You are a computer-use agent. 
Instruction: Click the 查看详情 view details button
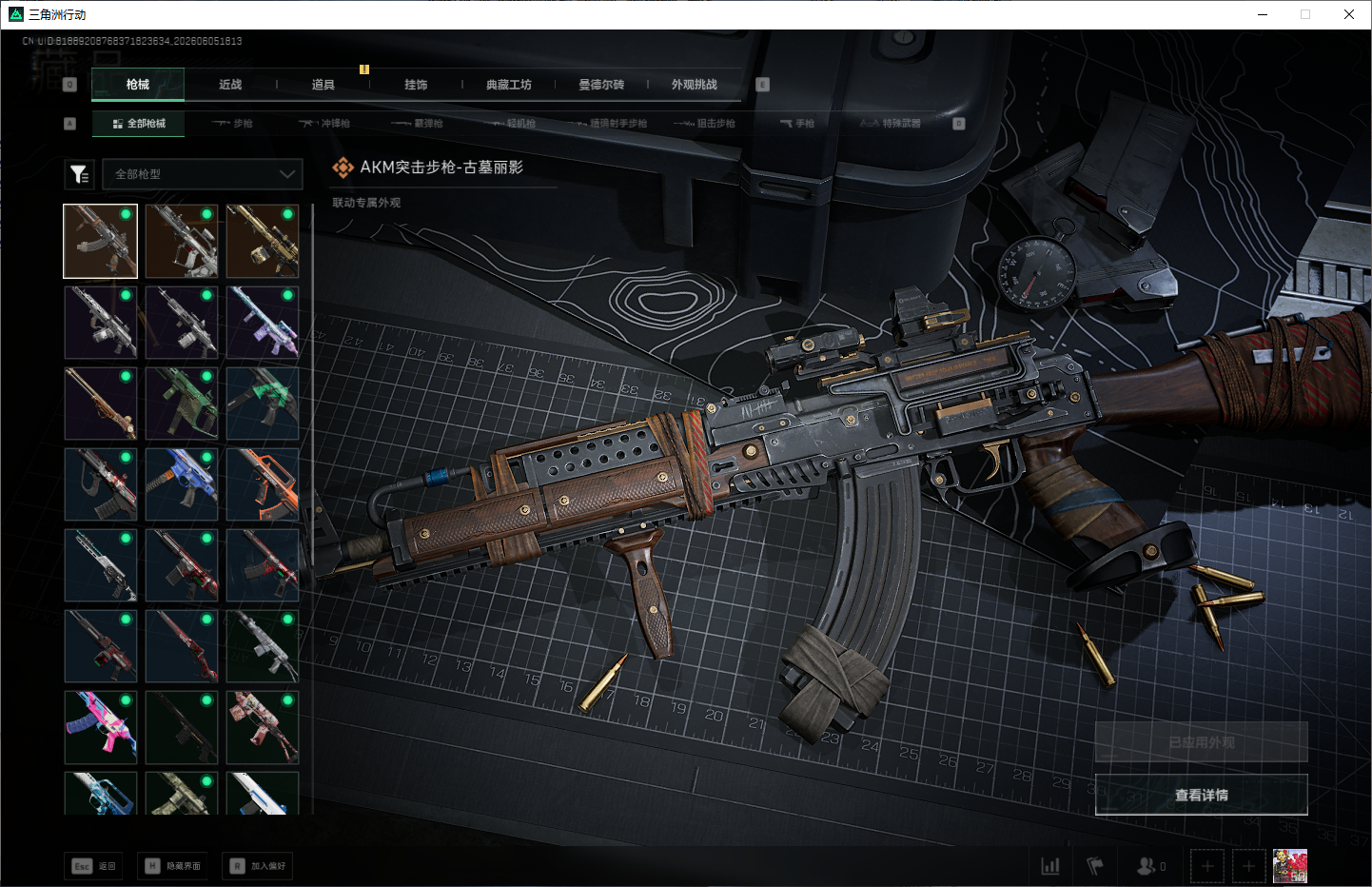(x=1202, y=795)
